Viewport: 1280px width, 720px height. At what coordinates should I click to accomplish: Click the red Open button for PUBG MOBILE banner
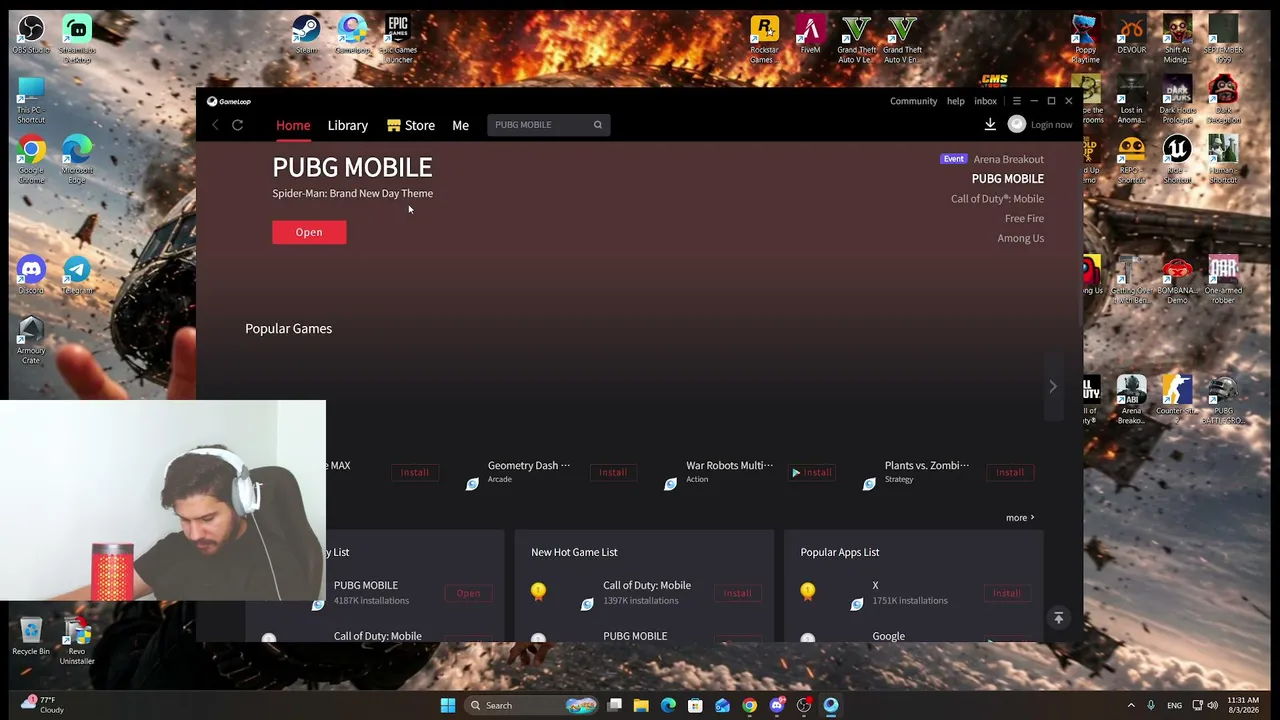(x=309, y=232)
